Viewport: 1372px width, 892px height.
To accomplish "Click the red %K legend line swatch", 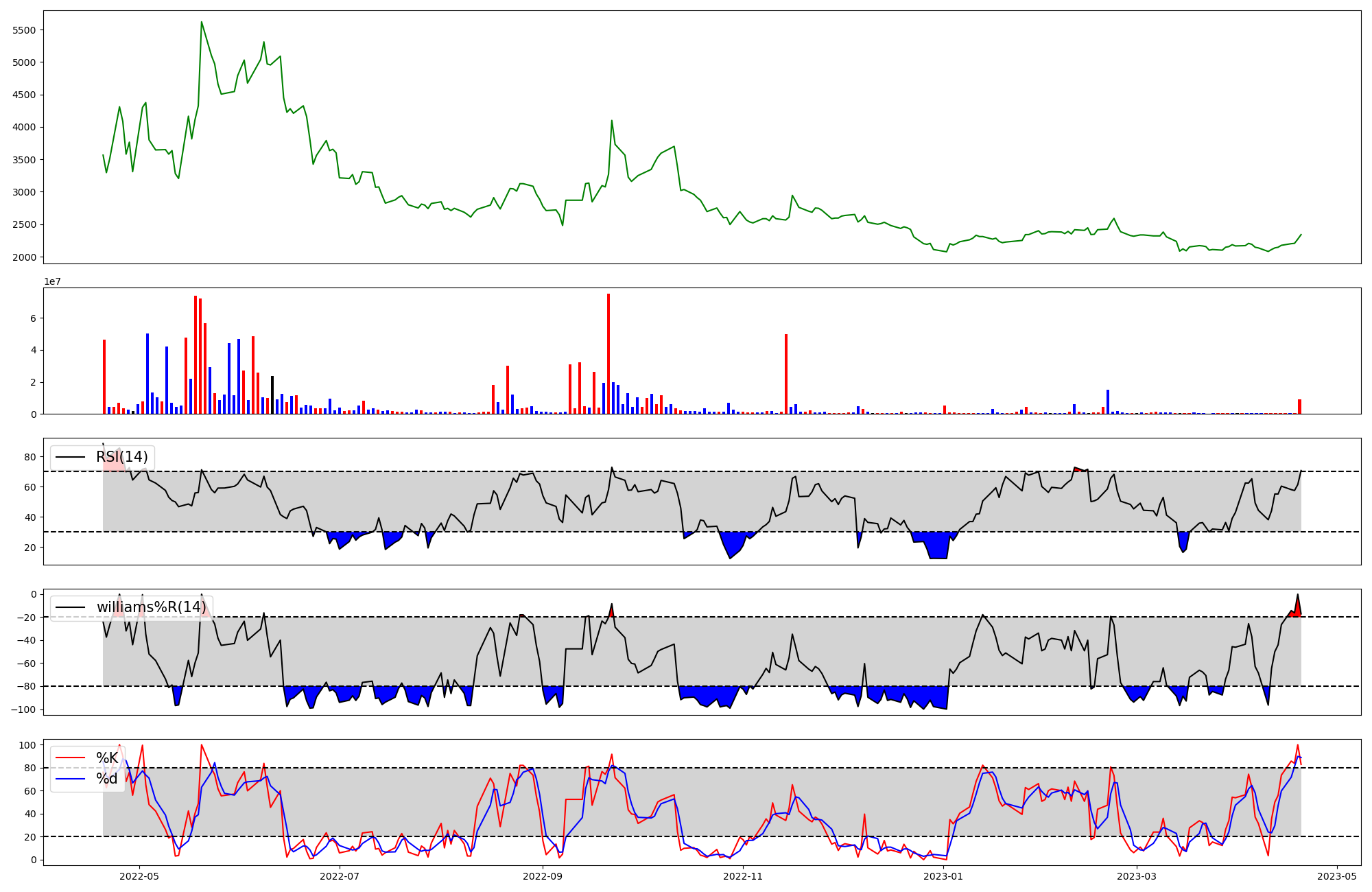I will coord(71,758).
